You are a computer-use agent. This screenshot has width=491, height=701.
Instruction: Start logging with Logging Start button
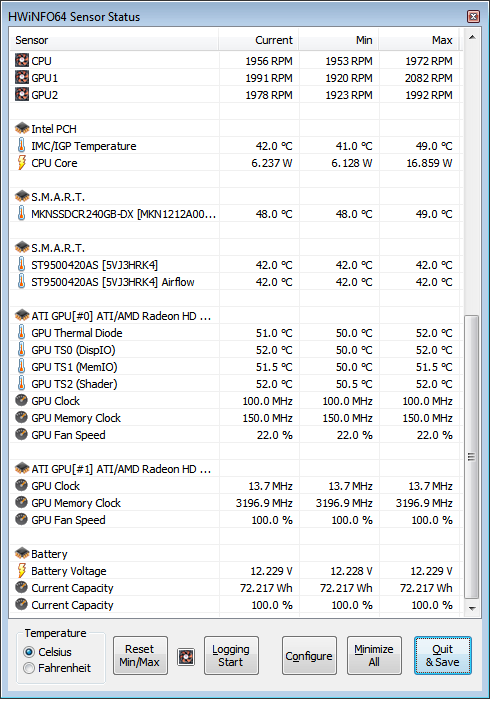click(x=231, y=655)
